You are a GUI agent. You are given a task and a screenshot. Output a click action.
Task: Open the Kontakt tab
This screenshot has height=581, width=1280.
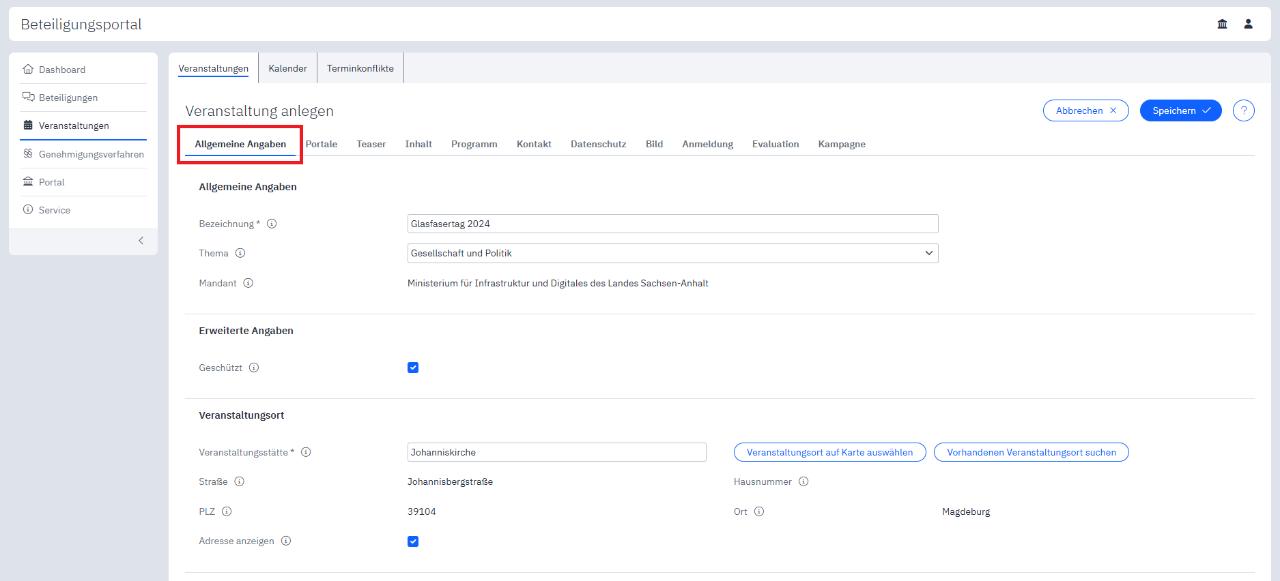point(534,144)
